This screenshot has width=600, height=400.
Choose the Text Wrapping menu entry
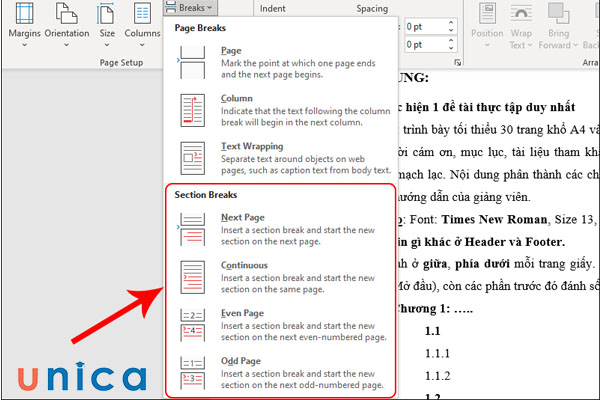pyautogui.click(x=281, y=158)
